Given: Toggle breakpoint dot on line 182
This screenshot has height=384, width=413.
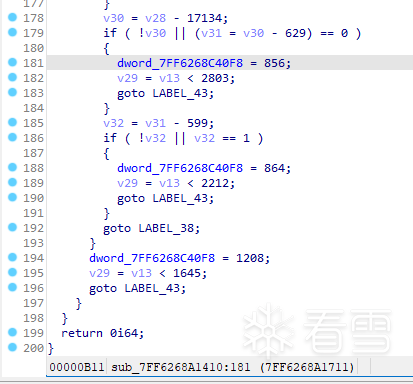Looking at the screenshot, I should (x=12, y=77).
